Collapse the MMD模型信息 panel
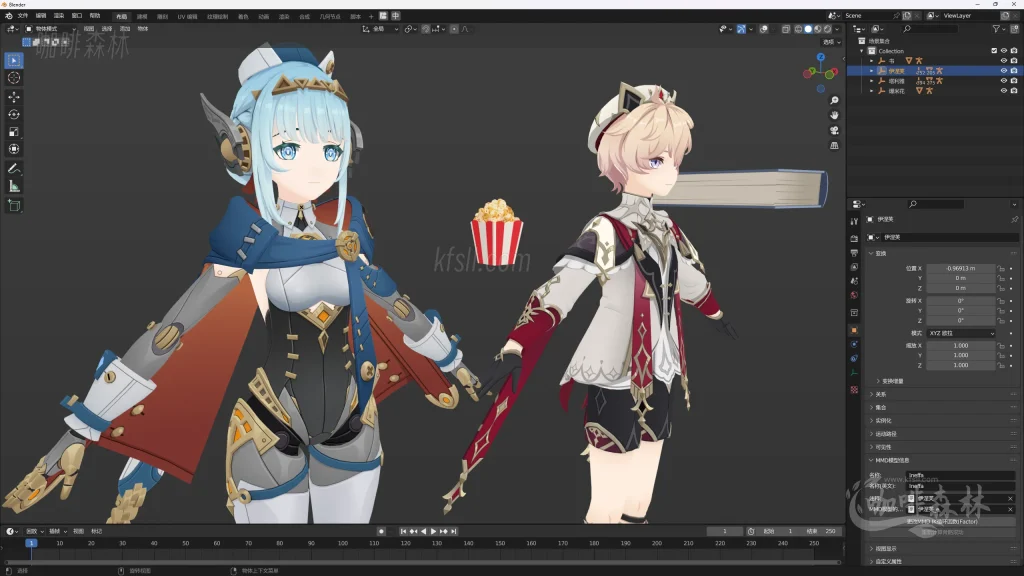 click(x=943, y=460)
